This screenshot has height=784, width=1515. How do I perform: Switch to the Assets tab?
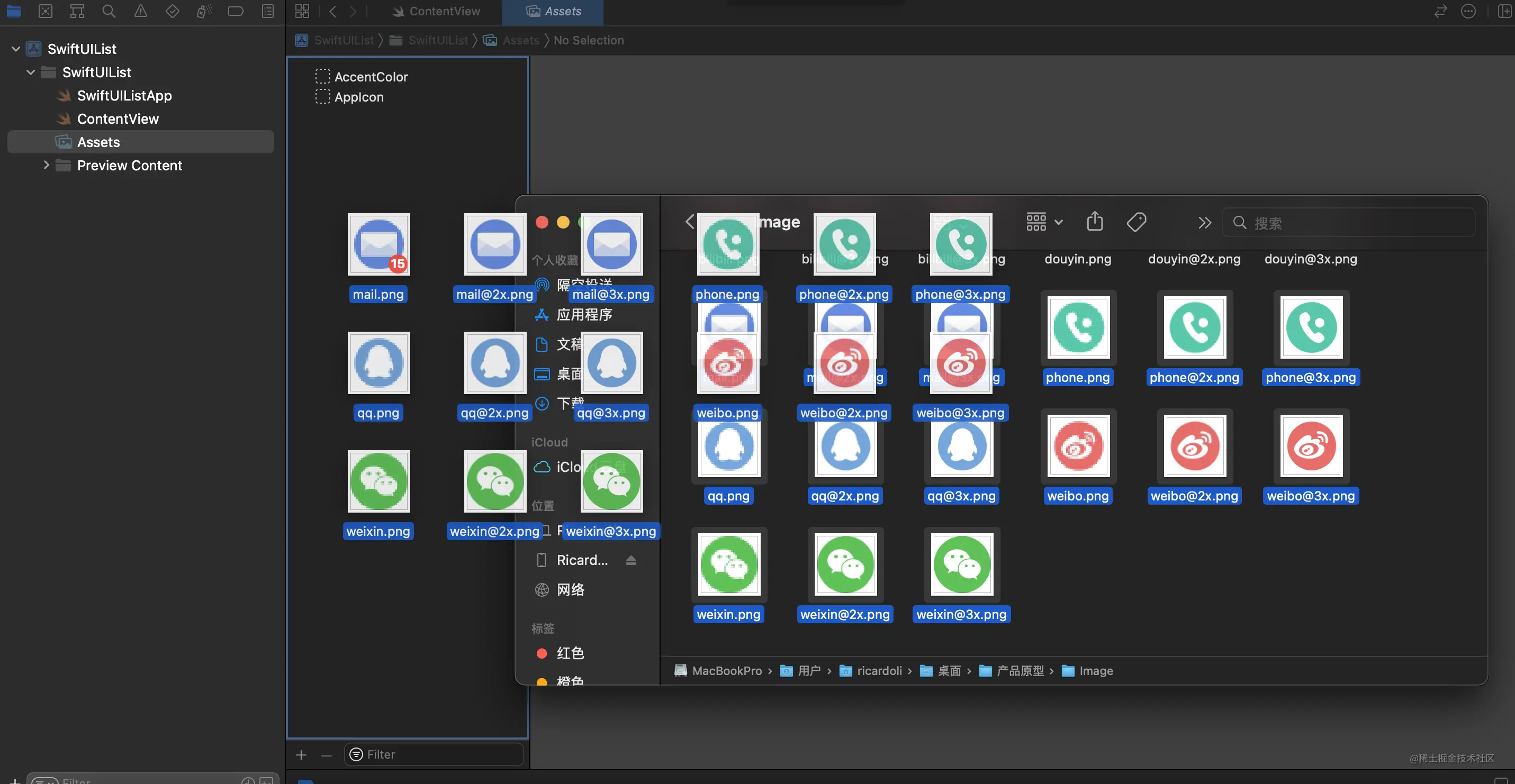tap(553, 11)
